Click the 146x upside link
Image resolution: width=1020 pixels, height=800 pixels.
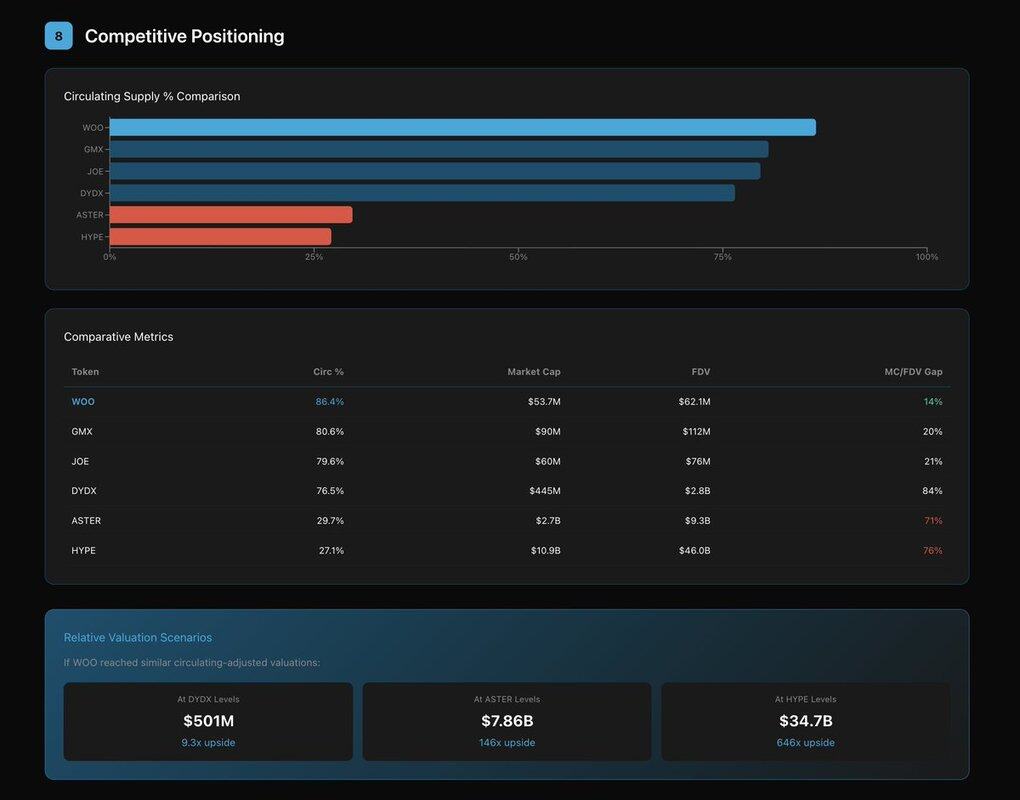(506, 743)
